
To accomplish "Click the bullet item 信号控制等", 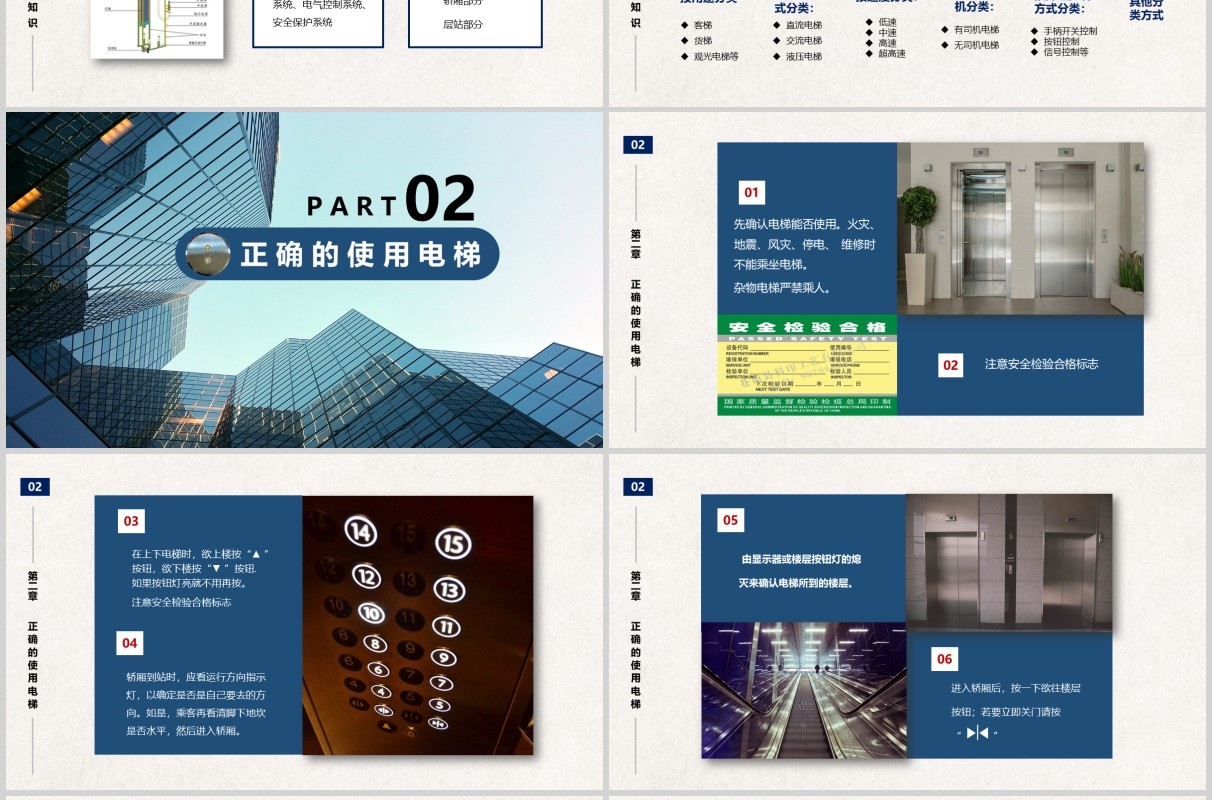I will [1066, 52].
